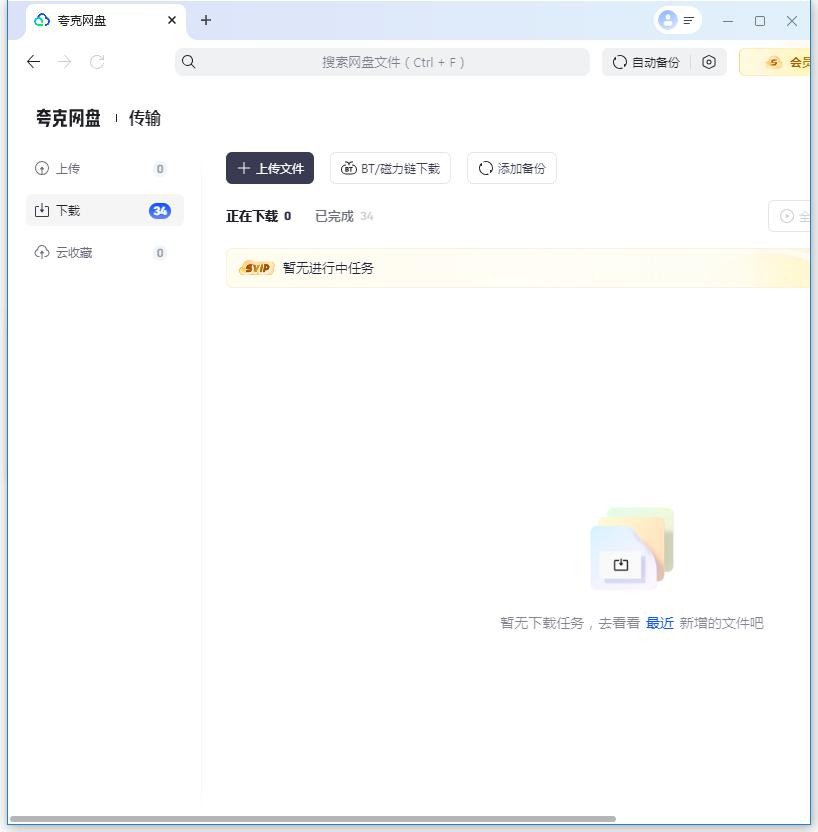The width and height of the screenshot is (818, 832).
Task: Click the 传输 breadcrumb label
Action: click(144, 118)
